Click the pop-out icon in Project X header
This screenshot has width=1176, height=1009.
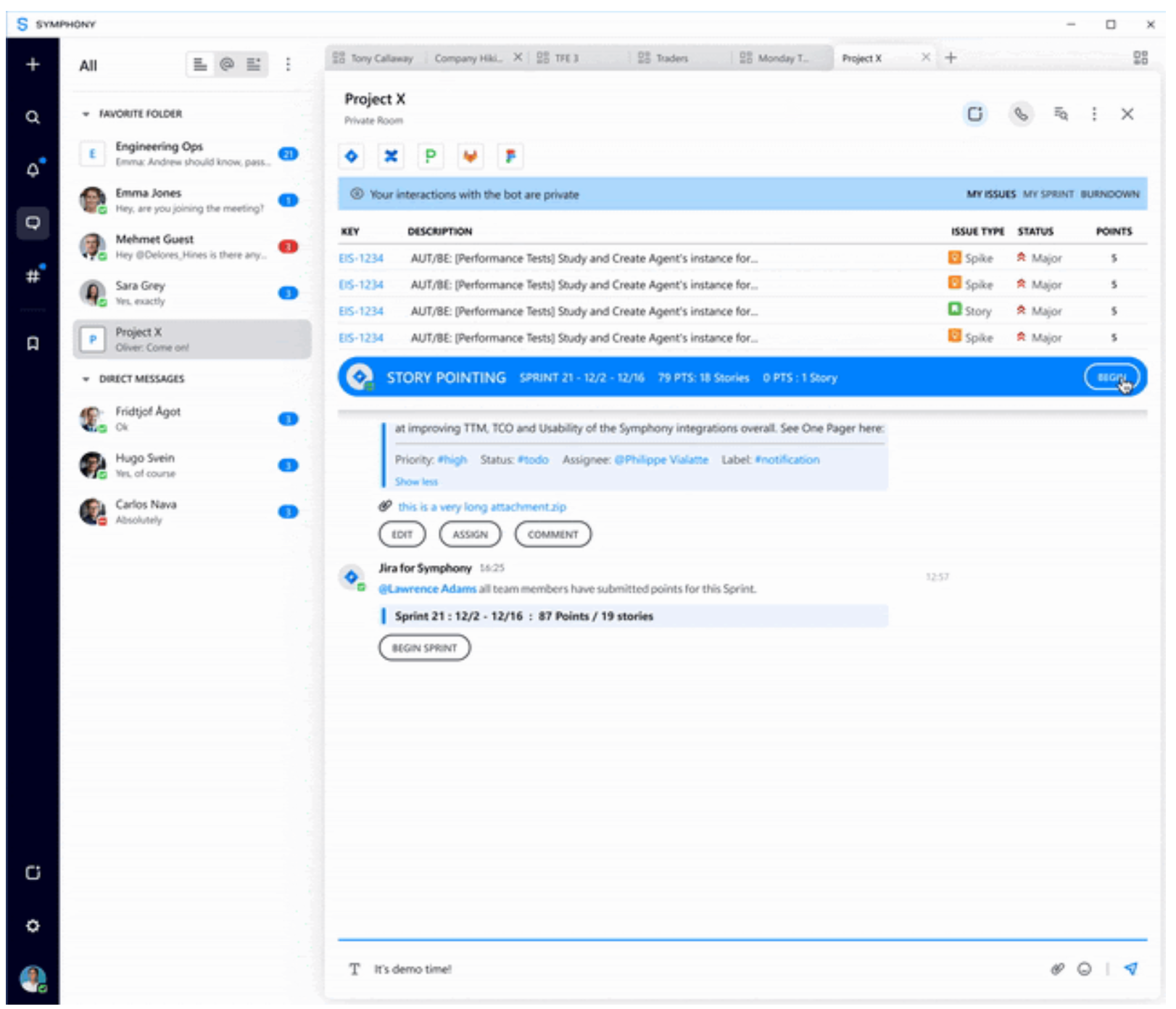click(976, 114)
